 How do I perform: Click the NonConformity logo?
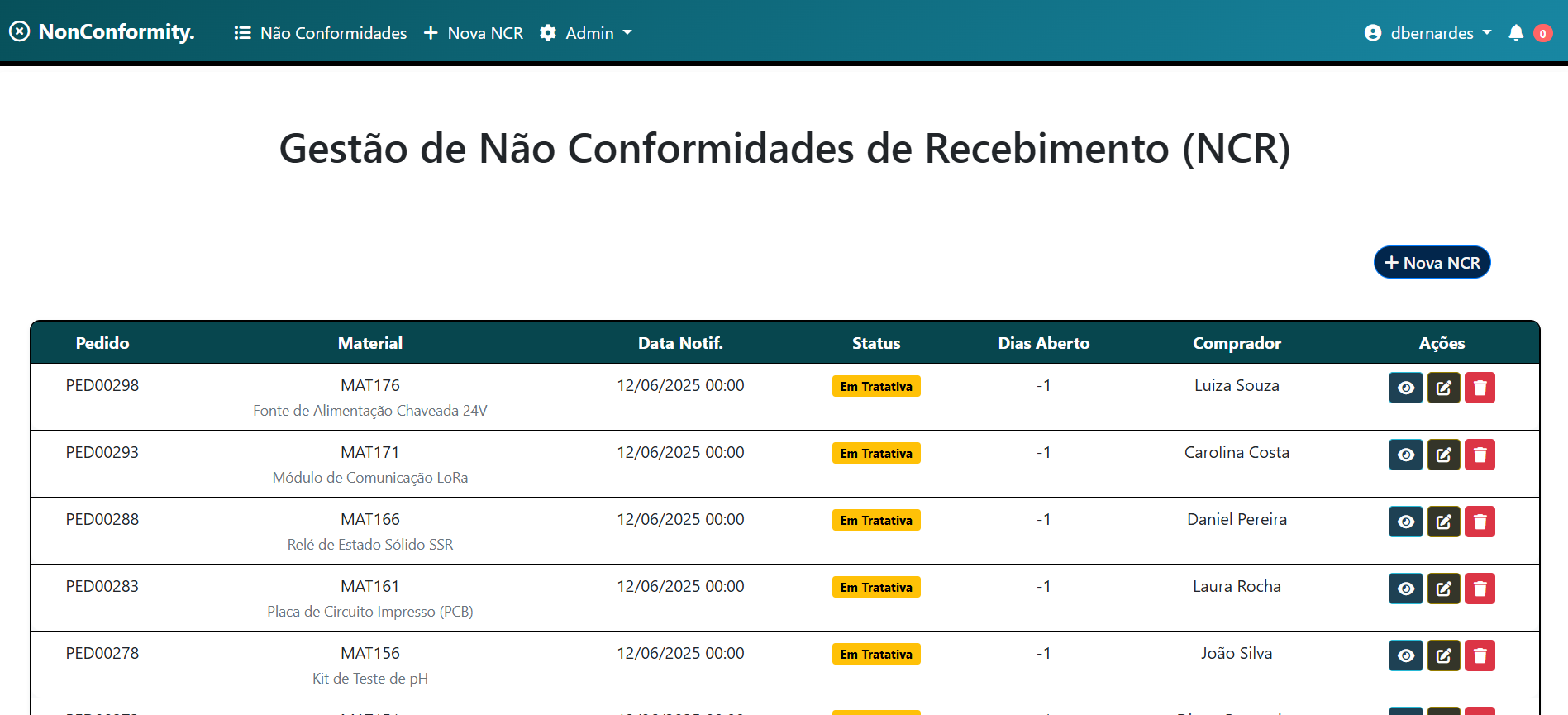[102, 32]
